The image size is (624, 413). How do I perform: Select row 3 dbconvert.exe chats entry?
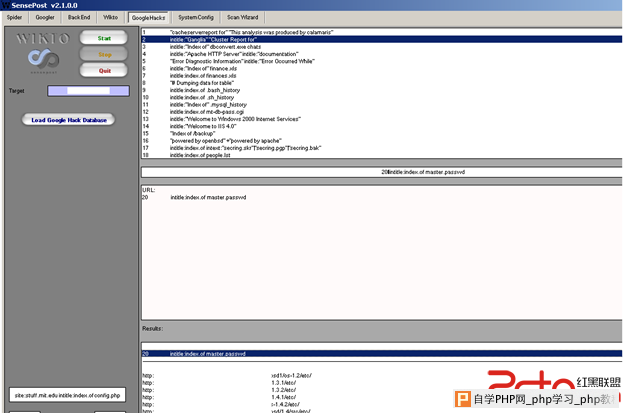click(x=382, y=47)
